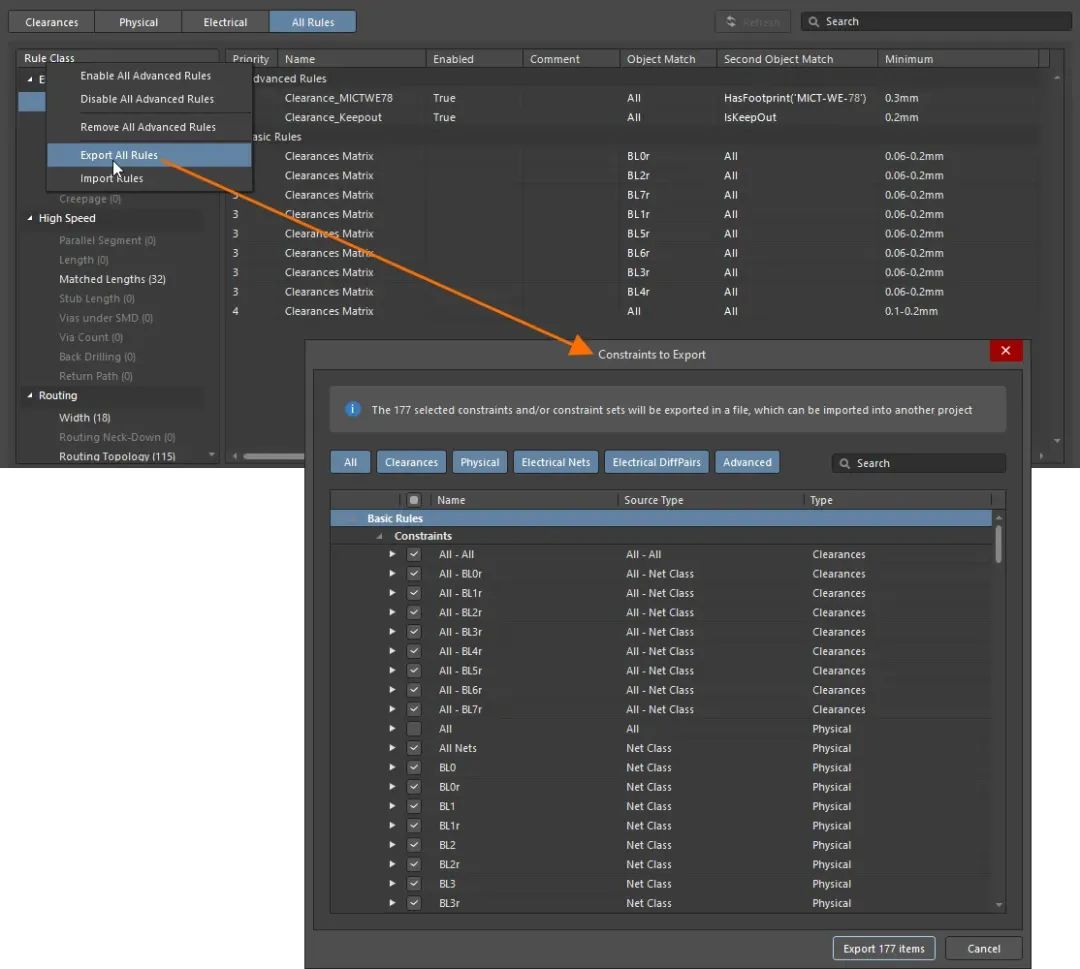The height and width of the screenshot is (969, 1080).
Task: Sort by the Source Type column header
Action: 710,500
